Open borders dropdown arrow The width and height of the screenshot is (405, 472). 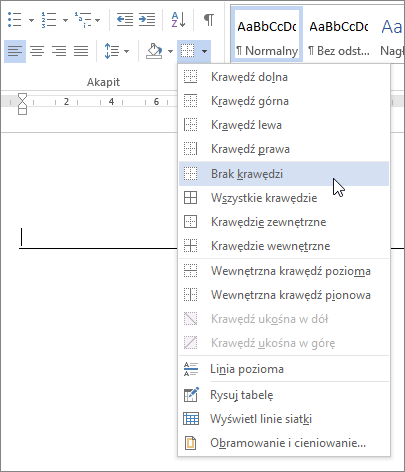click(x=204, y=51)
